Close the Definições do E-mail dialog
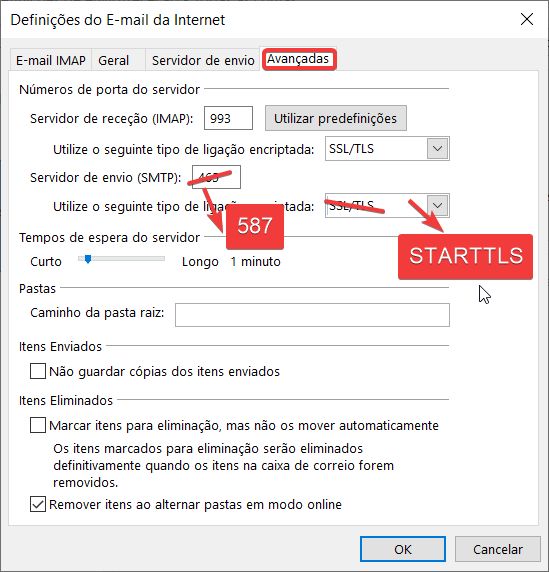This screenshot has height=572, width=549. tap(527, 19)
